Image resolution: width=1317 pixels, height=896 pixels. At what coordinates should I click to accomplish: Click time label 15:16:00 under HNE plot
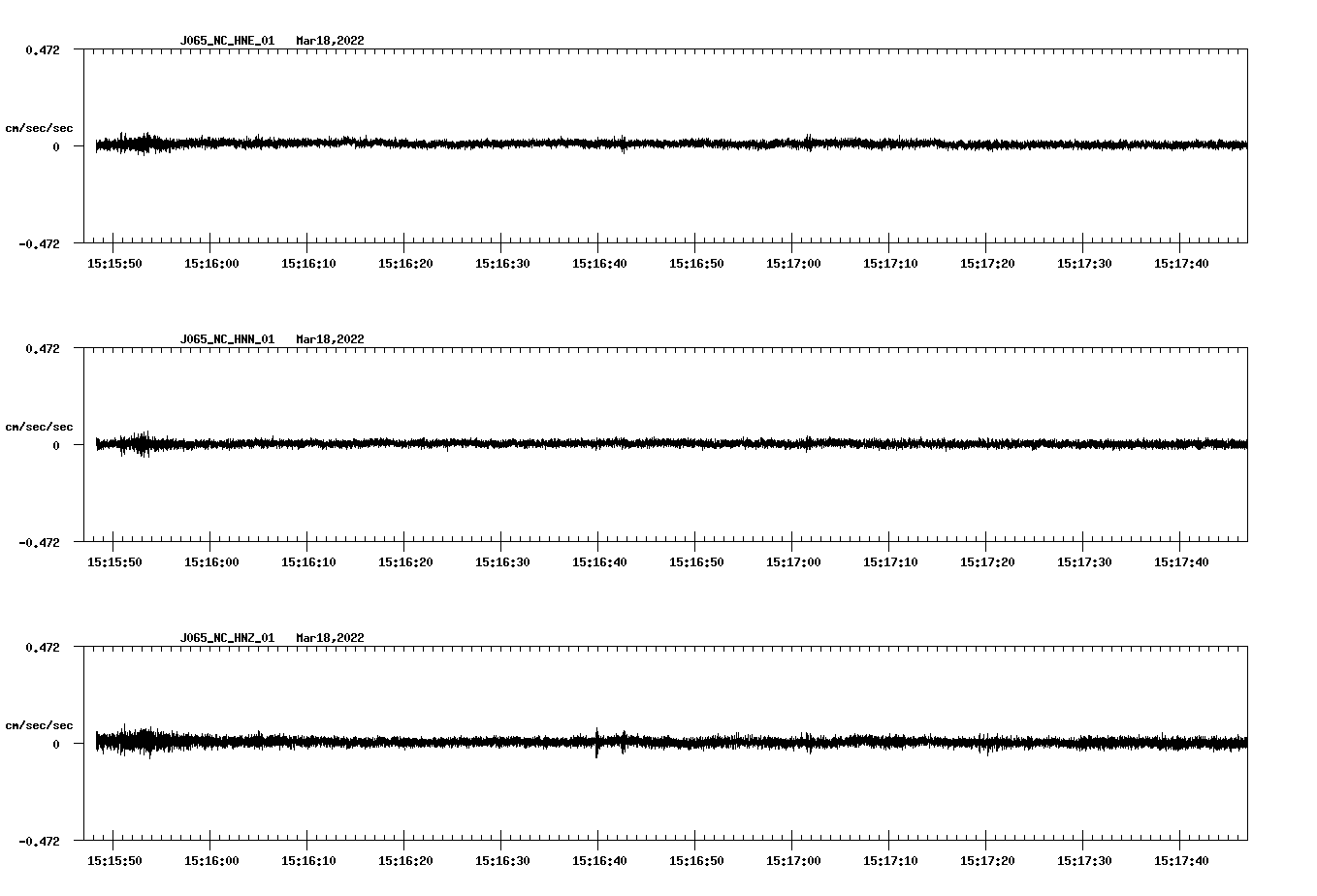[211, 264]
